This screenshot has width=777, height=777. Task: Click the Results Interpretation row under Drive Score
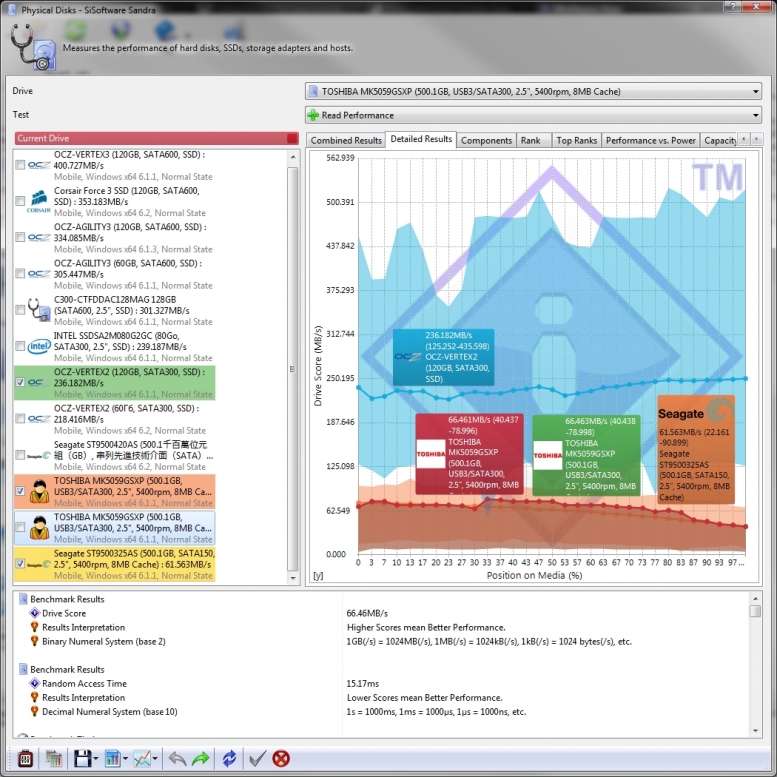tap(83, 627)
